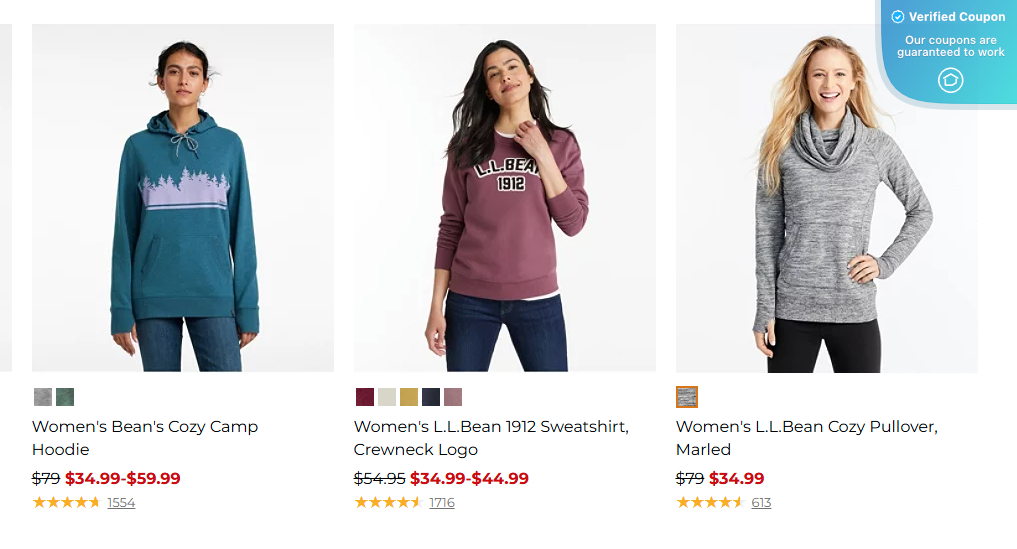View the 1716 reviews for 1912 Sweatshirt
Viewport: 1017px width, 549px height.
click(442, 503)
